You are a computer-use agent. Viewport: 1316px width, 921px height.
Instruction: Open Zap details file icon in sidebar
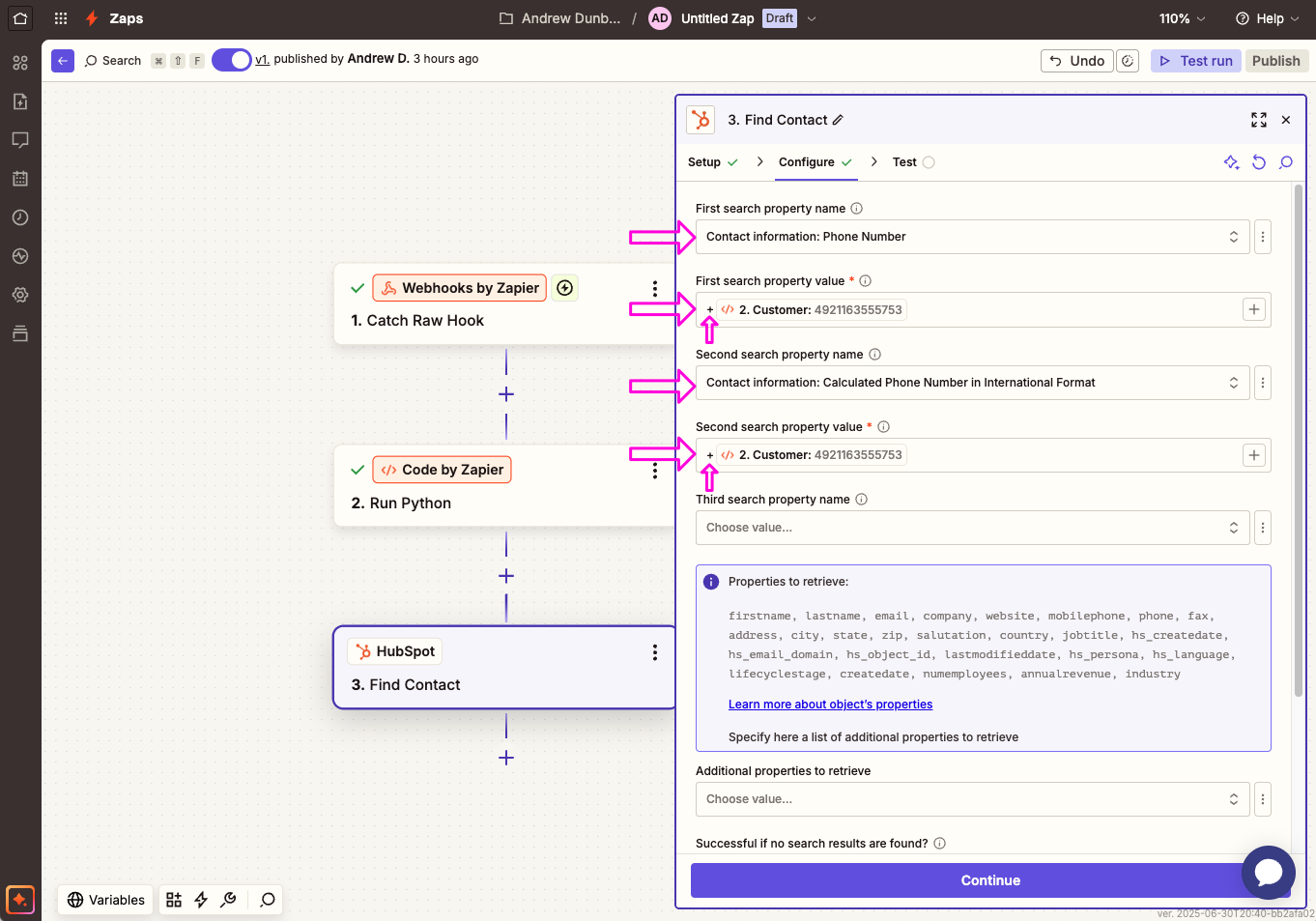pos(20,101)
